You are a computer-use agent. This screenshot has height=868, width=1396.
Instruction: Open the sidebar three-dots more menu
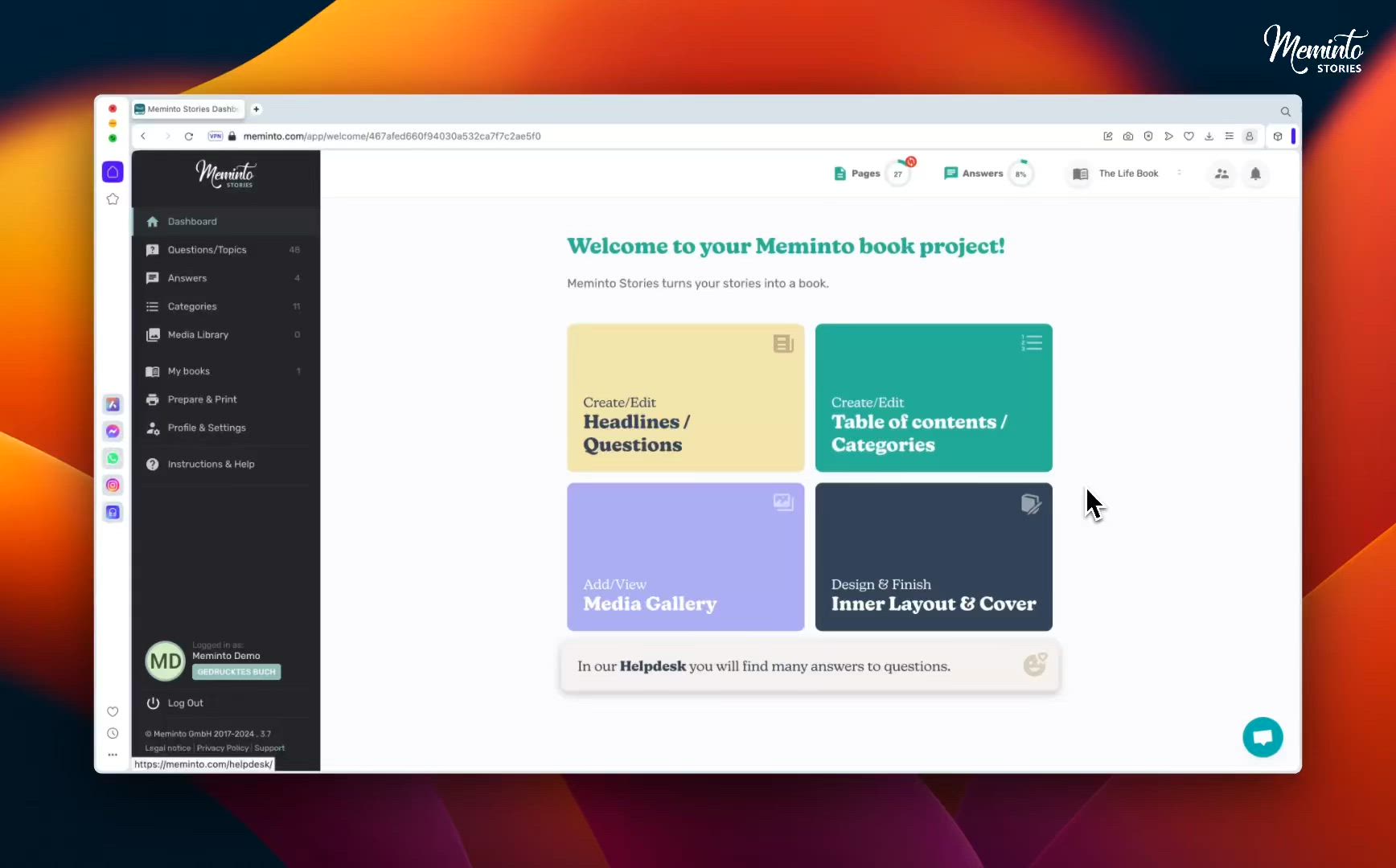coord(113,755)
